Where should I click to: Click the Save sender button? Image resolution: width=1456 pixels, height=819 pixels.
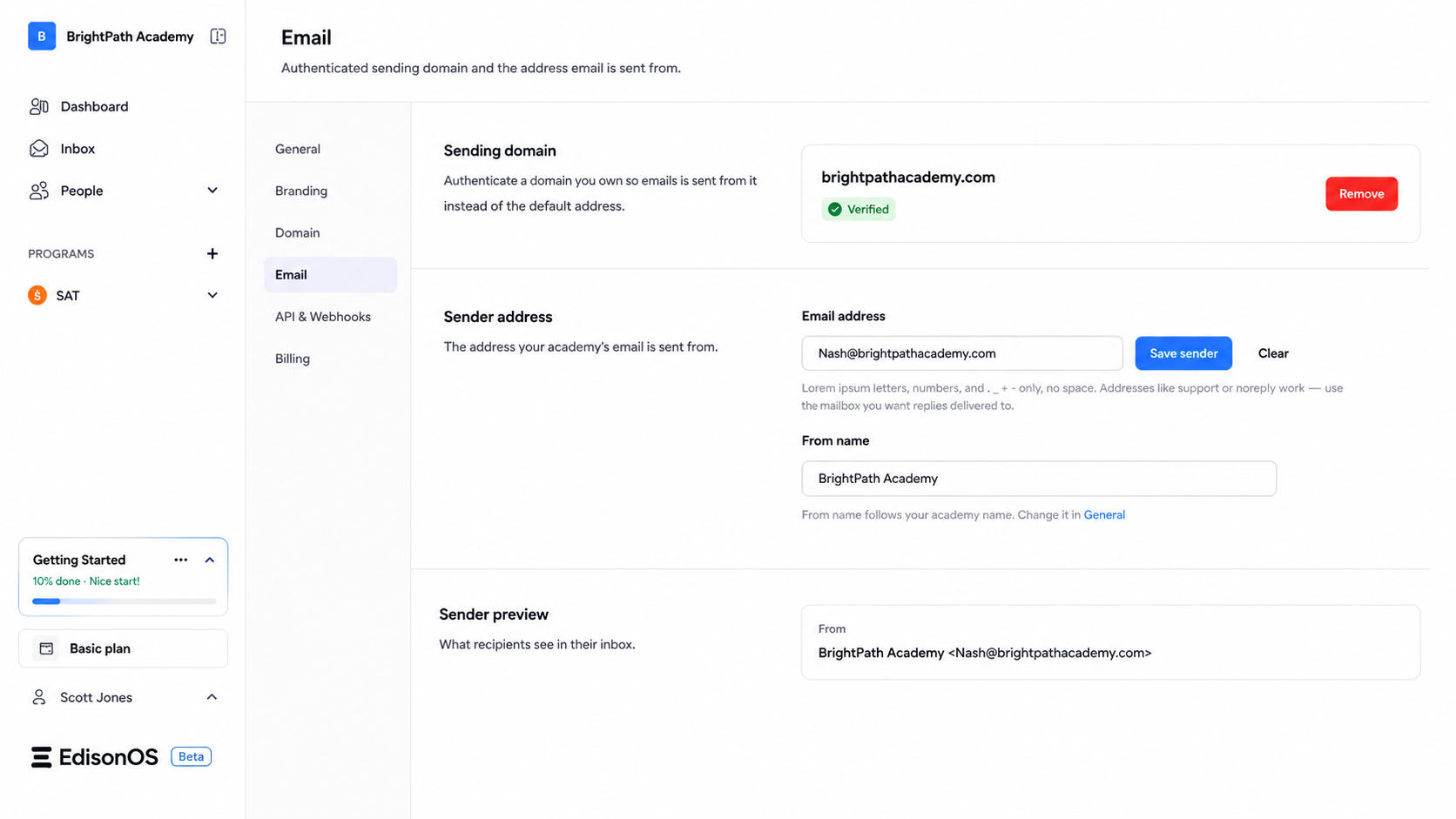click(1183, 353)
